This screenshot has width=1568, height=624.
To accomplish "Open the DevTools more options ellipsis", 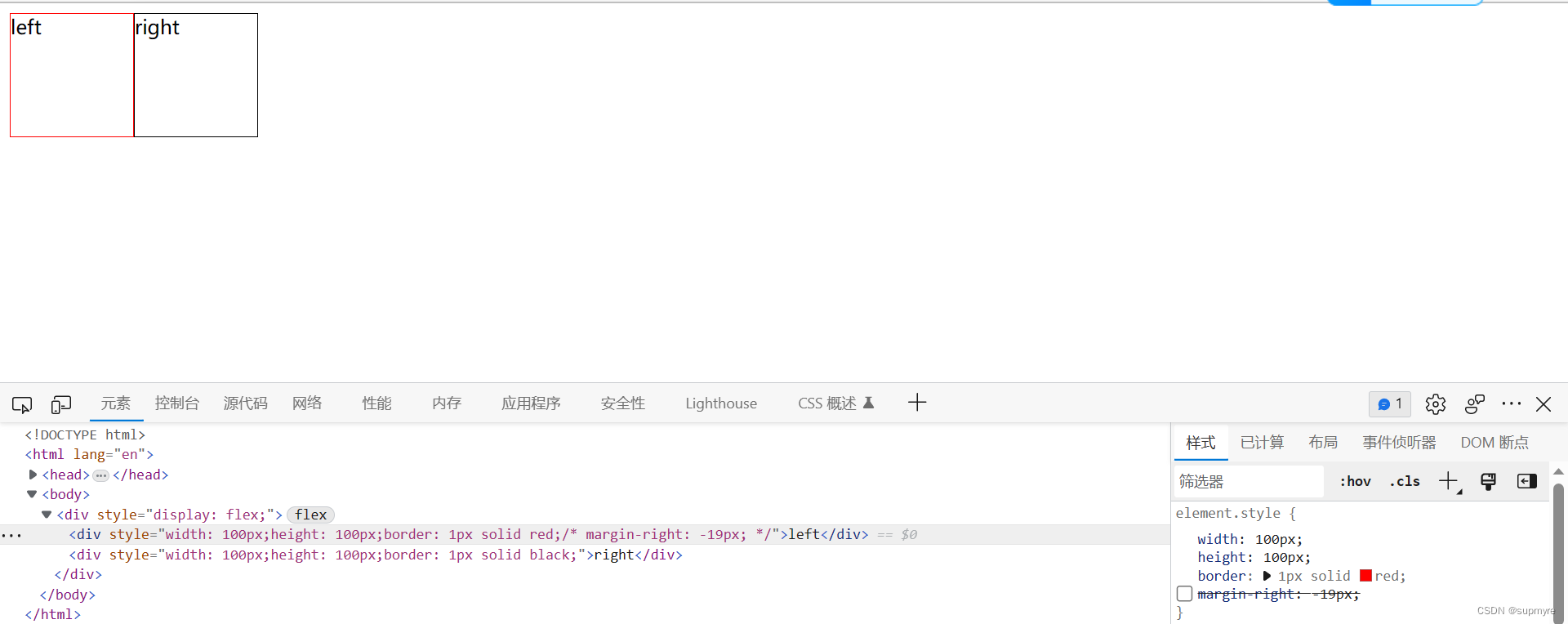I will click(x=1512, y=403).
